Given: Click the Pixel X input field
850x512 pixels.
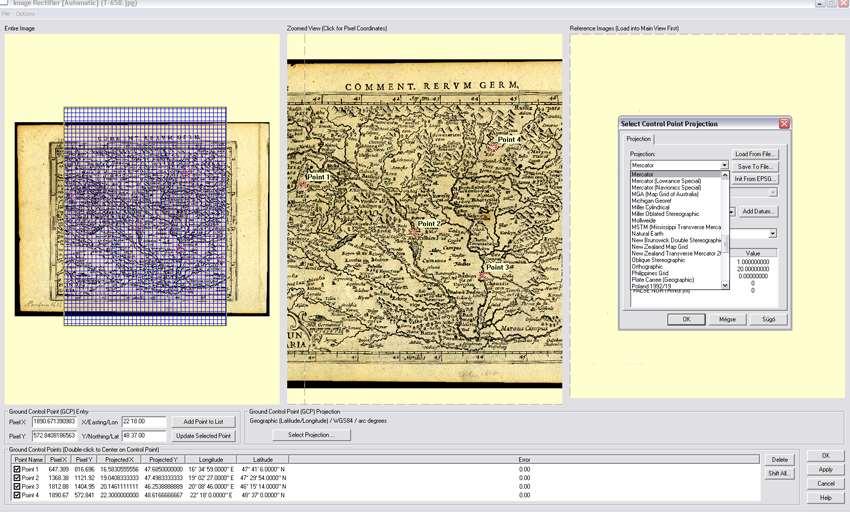Looking at the screenshot, I should click(54, 421).
